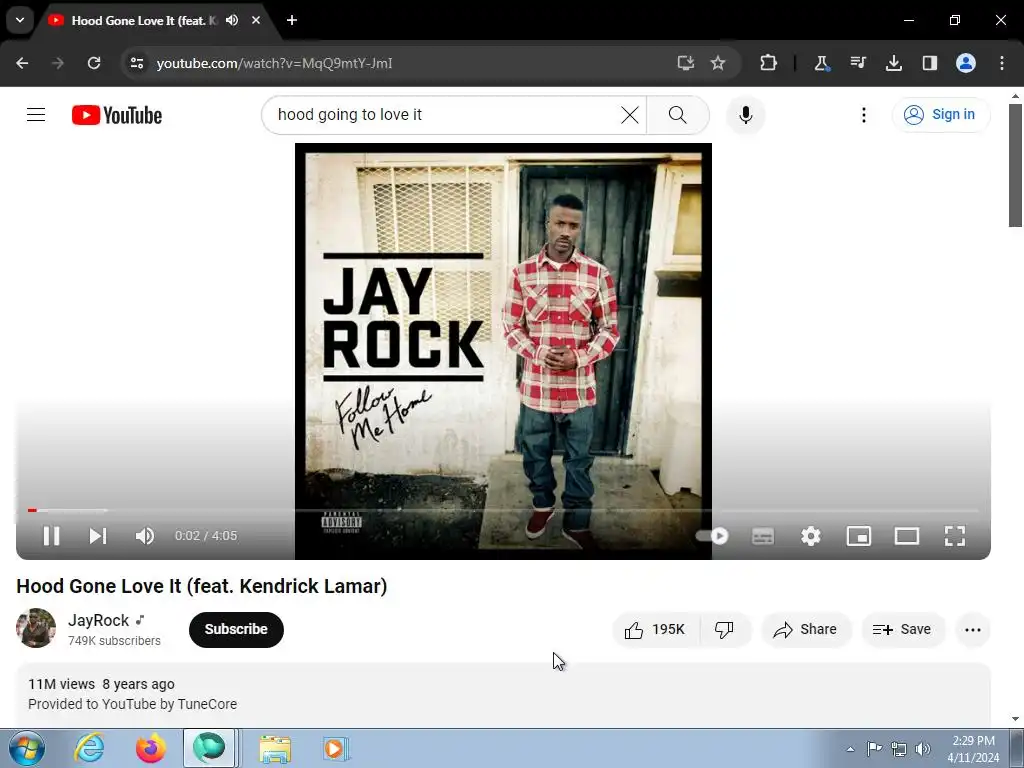The width and height of the screenshot is (1024, 768).
Task: Open the YouTube guide hamburger menu
Action: tap(36, 115)
